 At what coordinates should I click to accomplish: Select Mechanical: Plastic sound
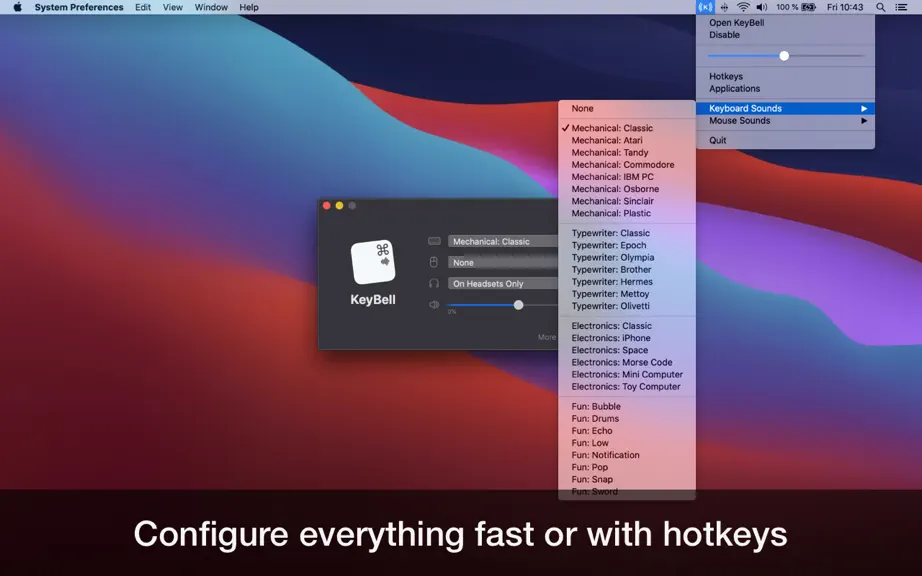(627, 213)
